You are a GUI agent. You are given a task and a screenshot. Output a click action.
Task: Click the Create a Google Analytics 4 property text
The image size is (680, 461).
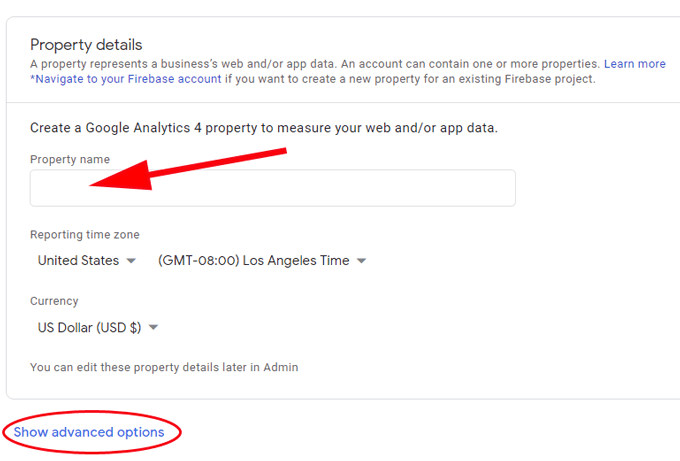point(264,128)
